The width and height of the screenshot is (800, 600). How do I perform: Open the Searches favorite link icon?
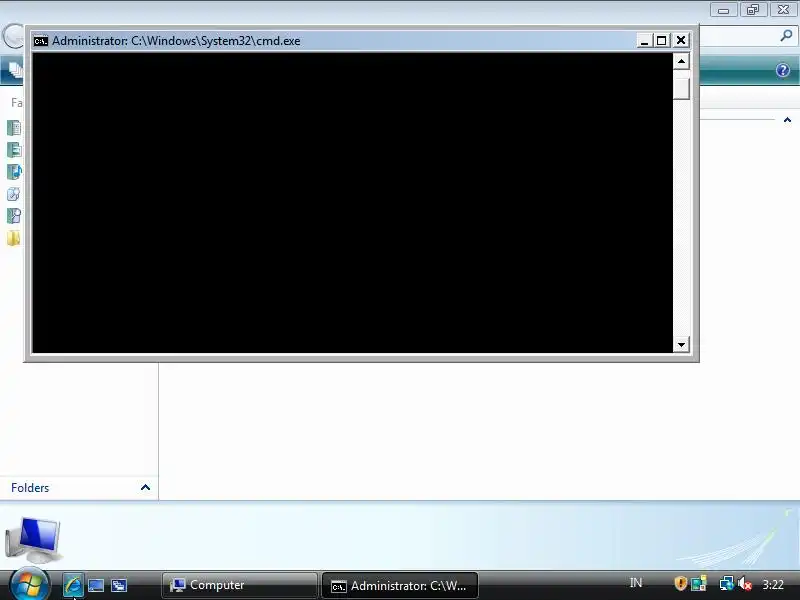[x=14, y=216]
